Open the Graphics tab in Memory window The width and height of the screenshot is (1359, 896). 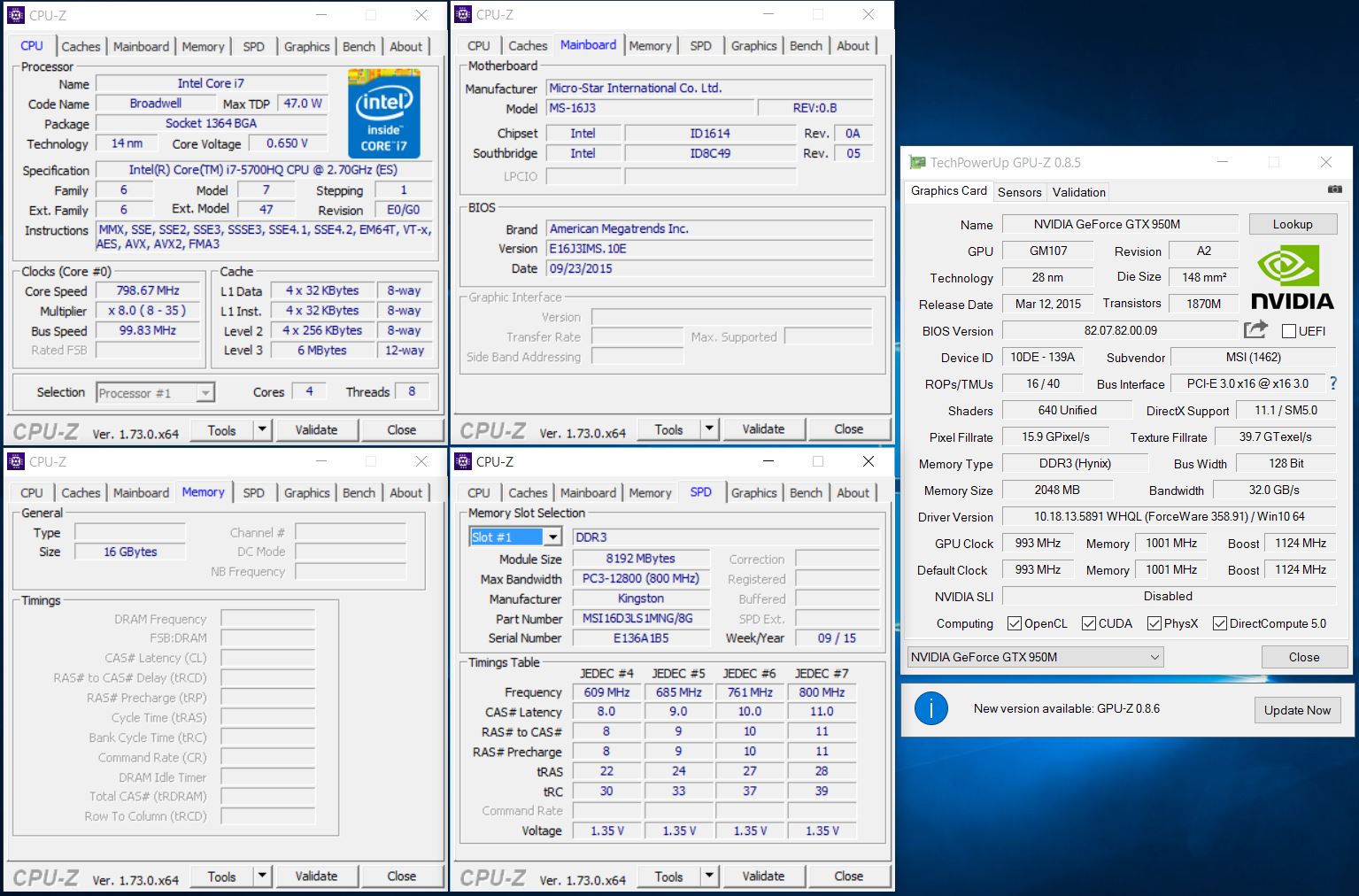point(306,492)
